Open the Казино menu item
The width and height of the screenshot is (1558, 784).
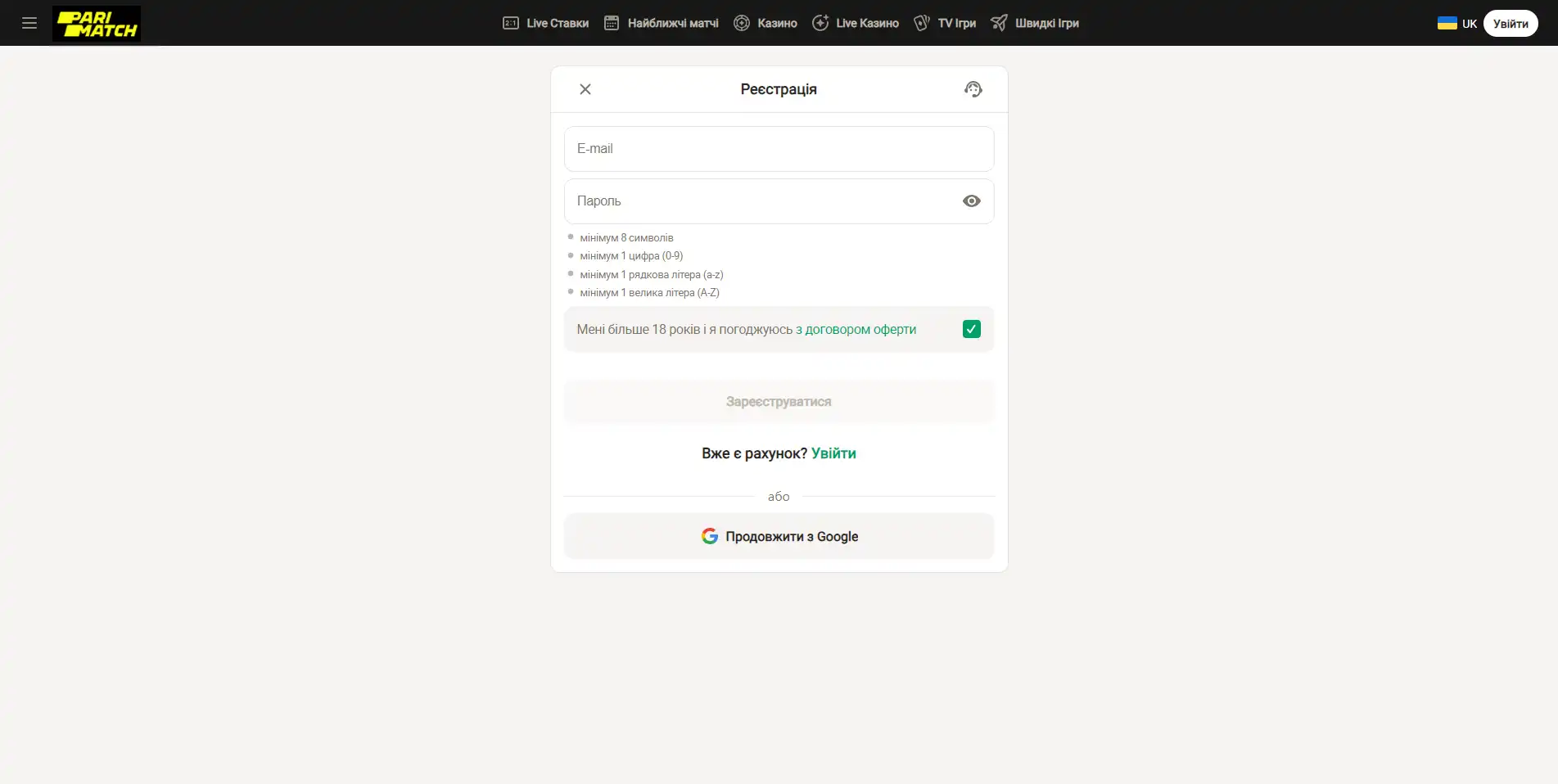(x=777, y=23)
